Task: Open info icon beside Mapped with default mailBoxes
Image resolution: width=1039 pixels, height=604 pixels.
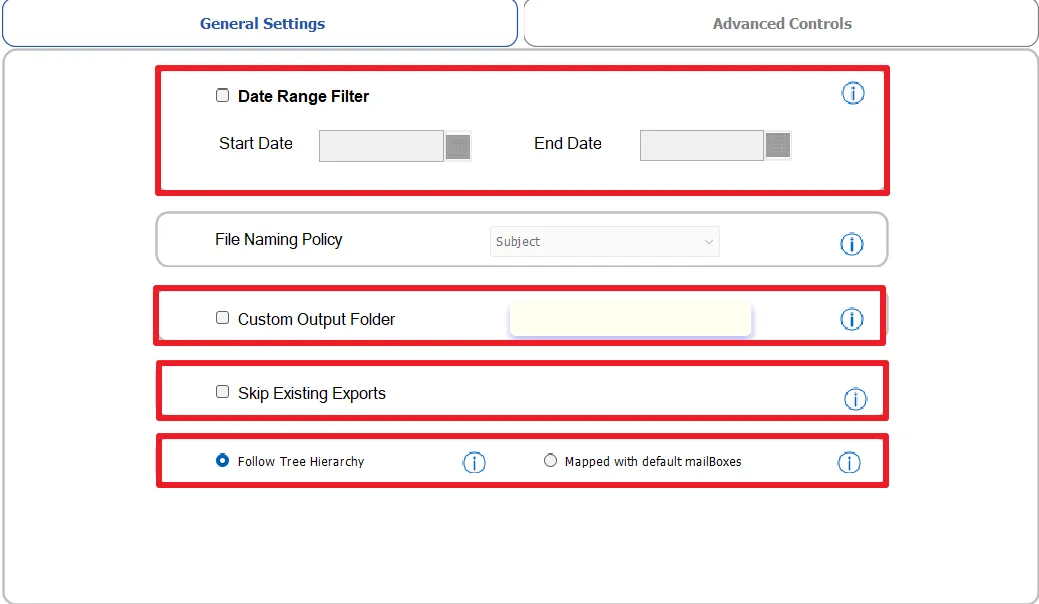Action: tap(849, 462)
